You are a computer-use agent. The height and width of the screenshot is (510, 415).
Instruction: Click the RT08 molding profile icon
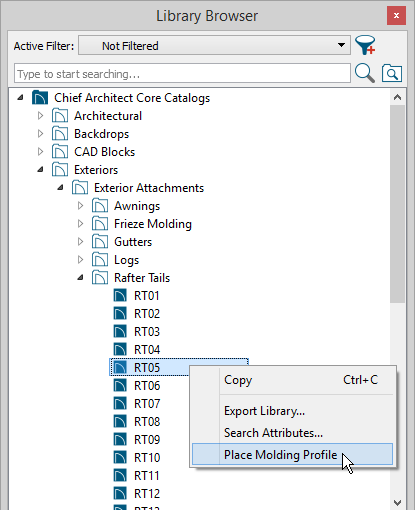point(120,422)
